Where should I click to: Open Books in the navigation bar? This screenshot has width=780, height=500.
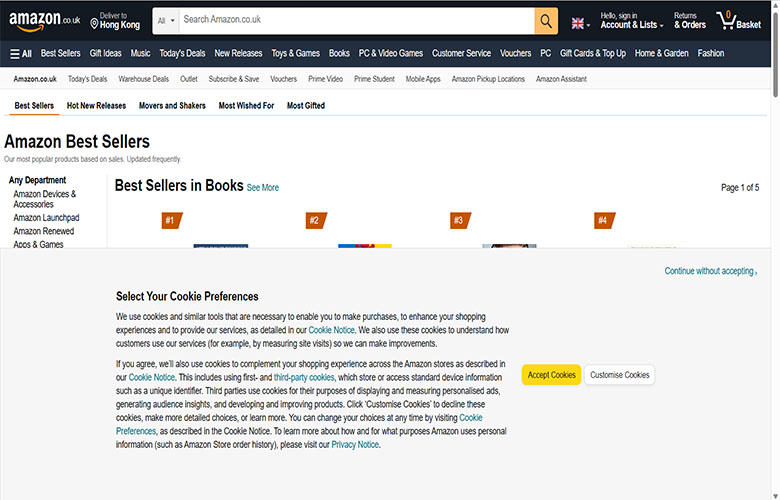(x=339, y=53)
